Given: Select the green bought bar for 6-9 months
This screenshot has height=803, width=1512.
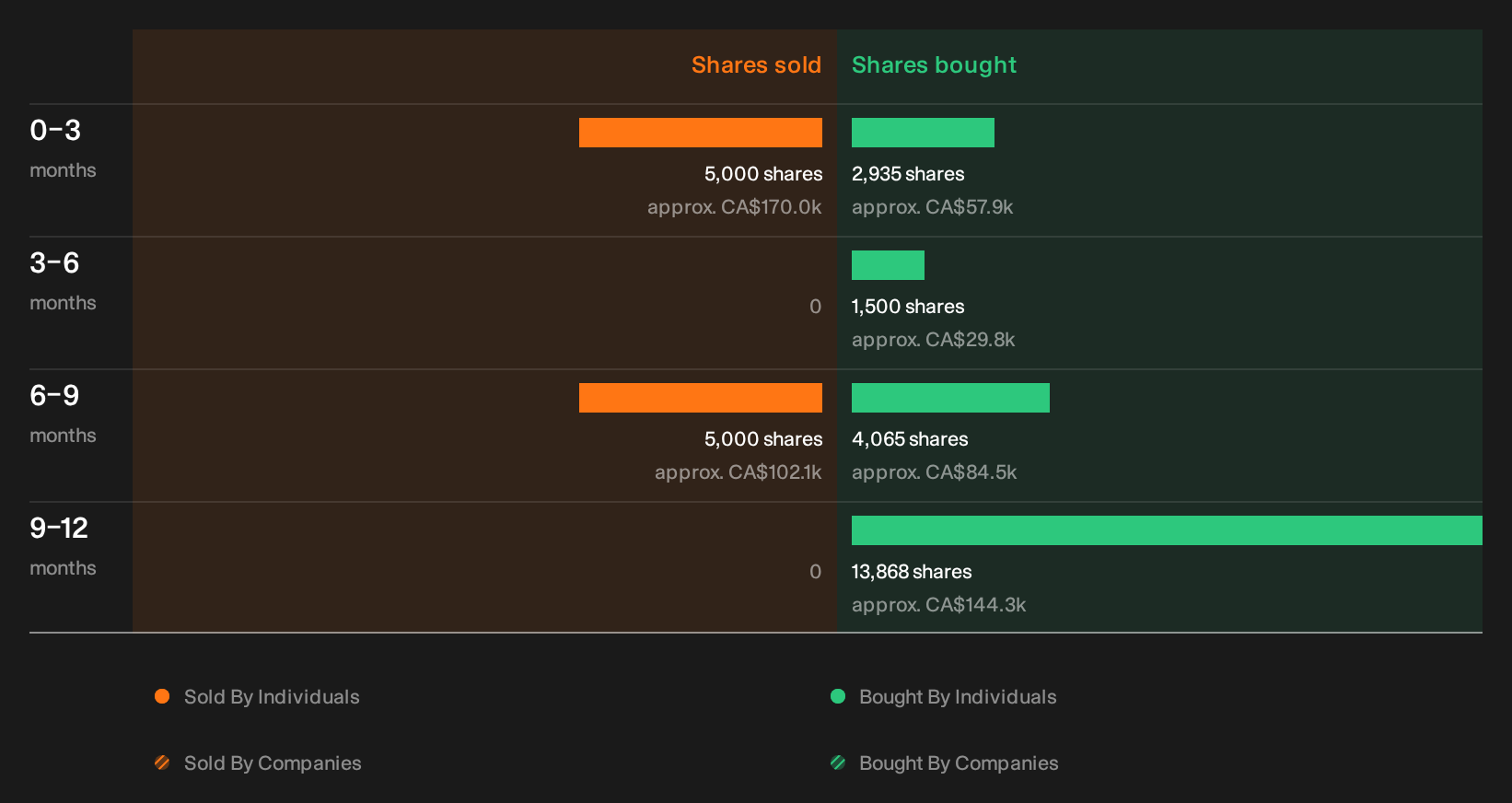Looking at the screenshot, I should tap(950, 398).
